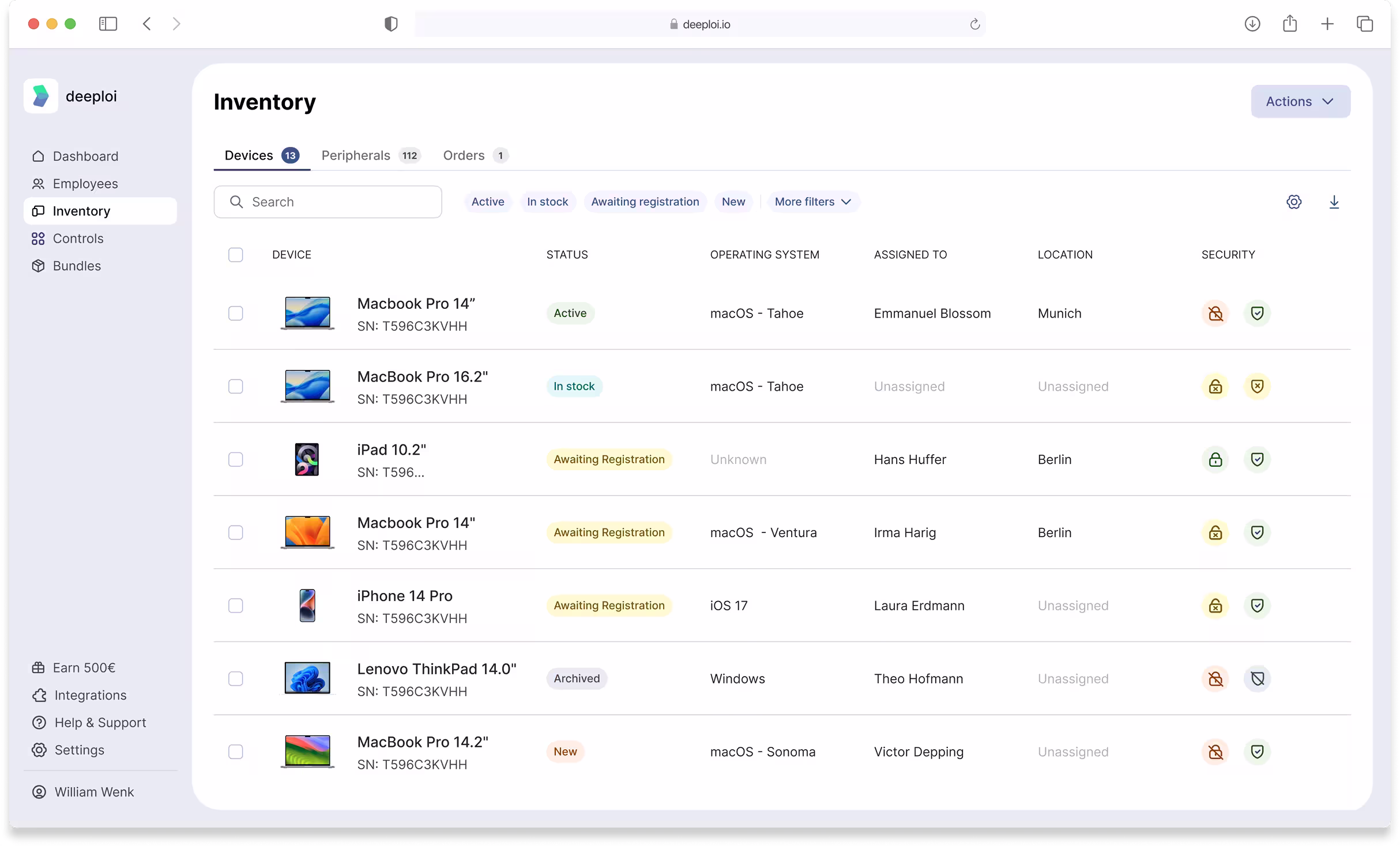1400x846 pixels.
Task: Check the iPhone 14 Pro row checkbox
Action: point(235,606)
